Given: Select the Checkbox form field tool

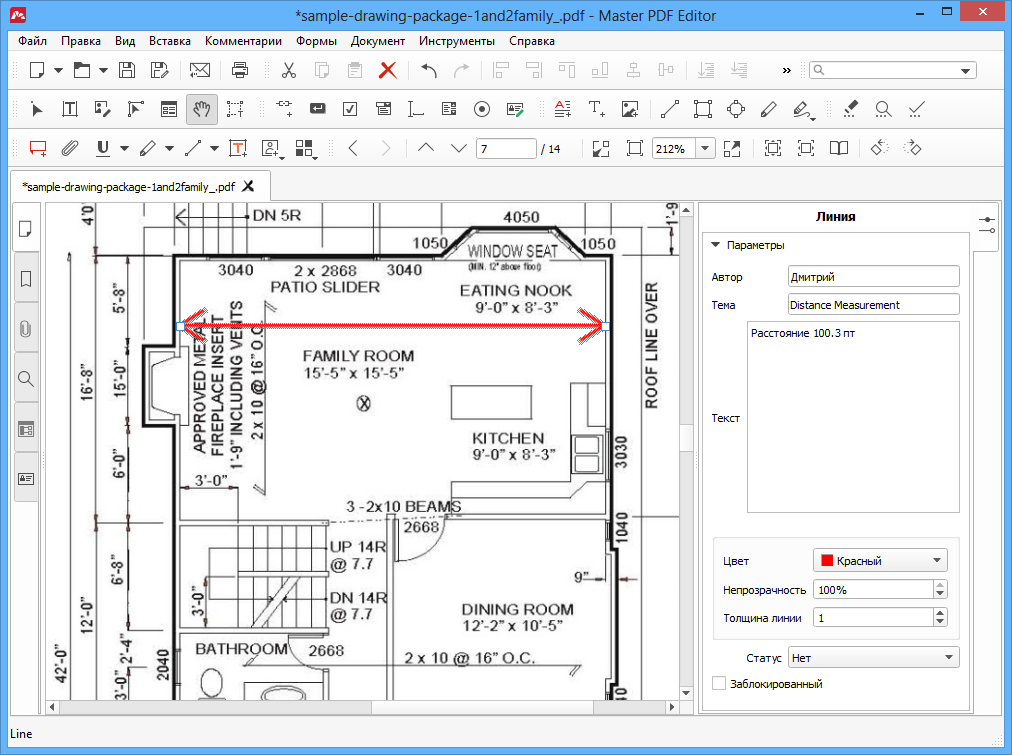Looking at the screenshot, I should (x=350, y=109).
